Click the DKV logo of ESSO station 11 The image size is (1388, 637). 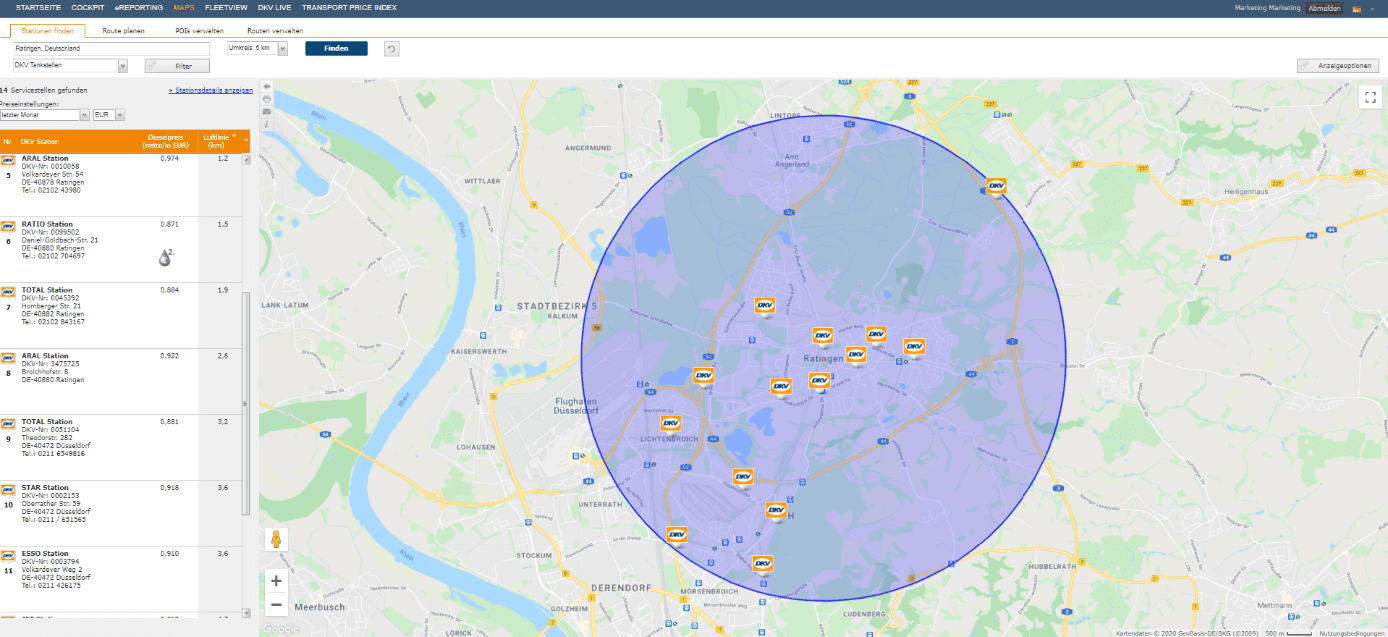(x=7, y=556)
